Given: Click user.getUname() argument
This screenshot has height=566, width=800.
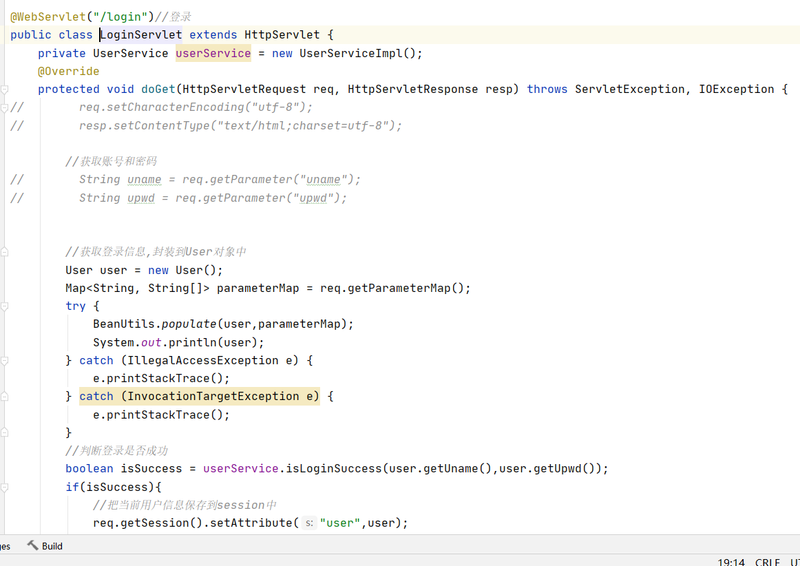Looking at the screenshot, I should tap(440, 469).
